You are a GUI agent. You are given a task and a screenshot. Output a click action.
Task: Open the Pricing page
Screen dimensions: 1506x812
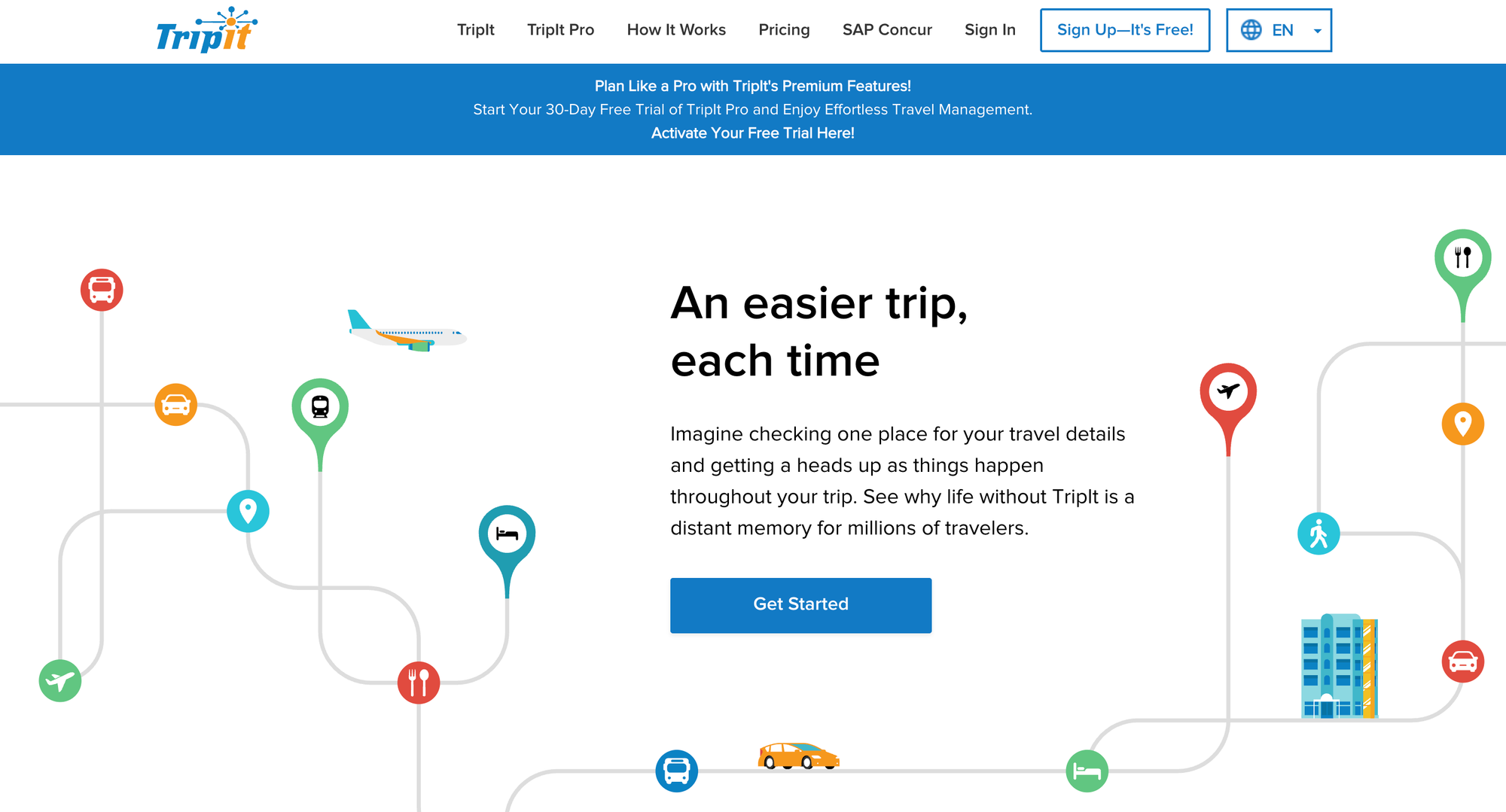pyautogui.click(x=784, y=30)
